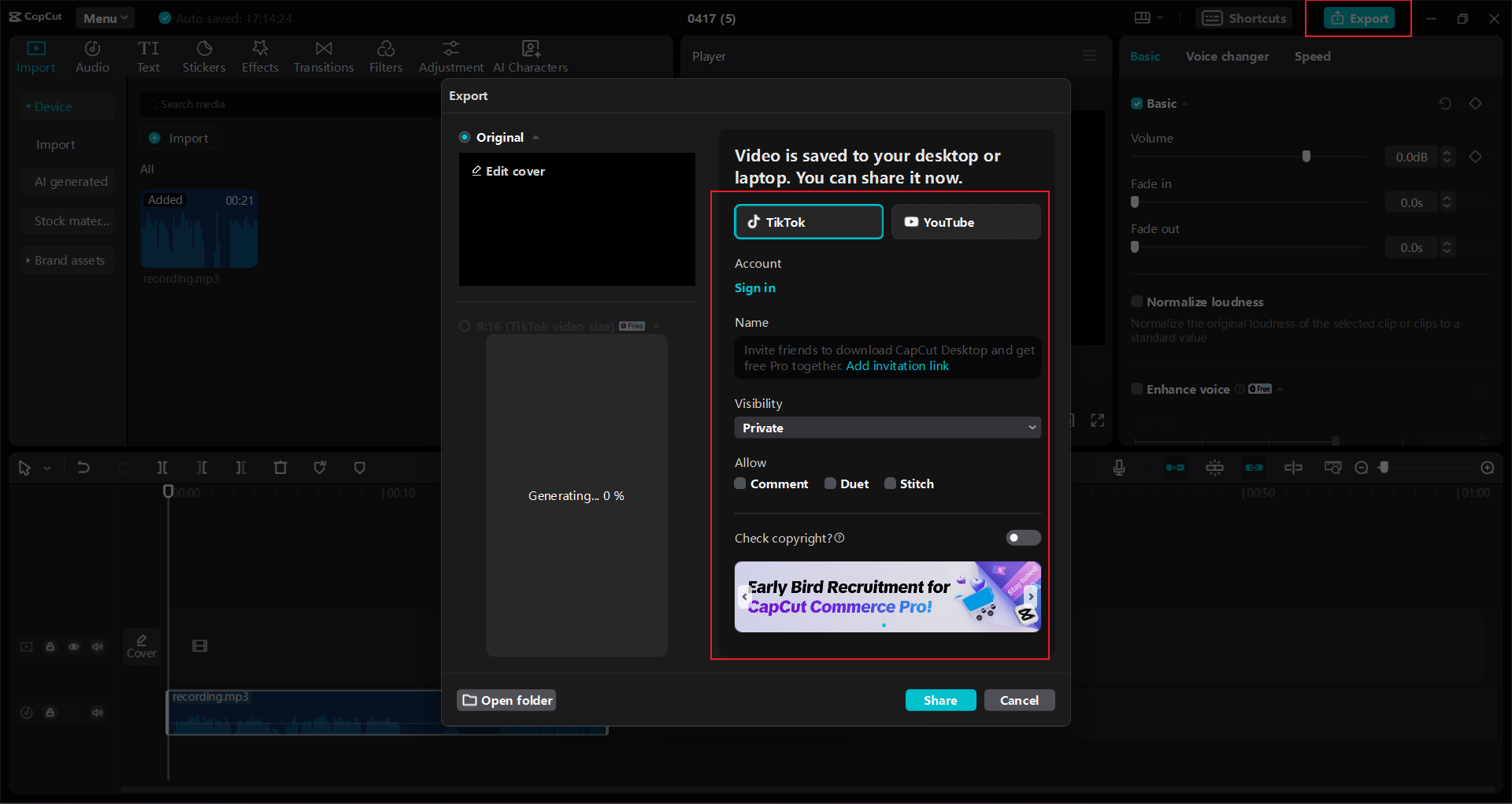This screenshot has height=804, width=1512.
Task: Add a keyframe for Volume
Action: click(1476, 157)
